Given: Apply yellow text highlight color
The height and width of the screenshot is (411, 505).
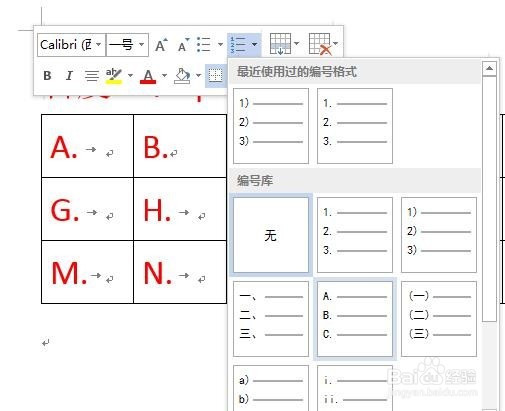Looking at the screenshot, I should tap(114, 76).
